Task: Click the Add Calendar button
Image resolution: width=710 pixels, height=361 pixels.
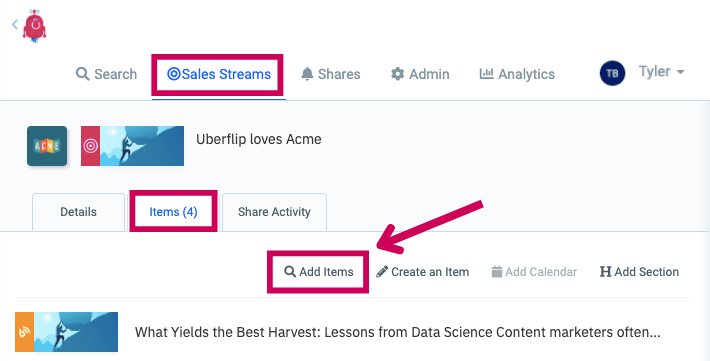Action: [x=534, y=272]
